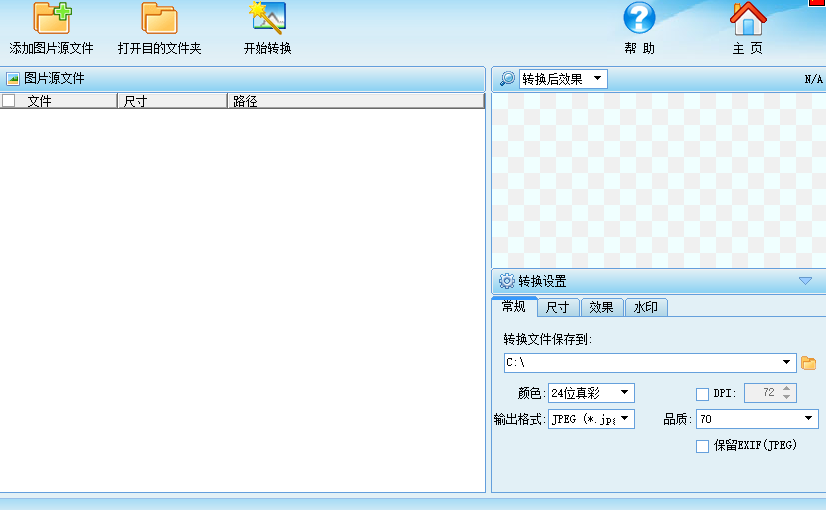Browse output folder with small folder icon

[x=808, y=363]
